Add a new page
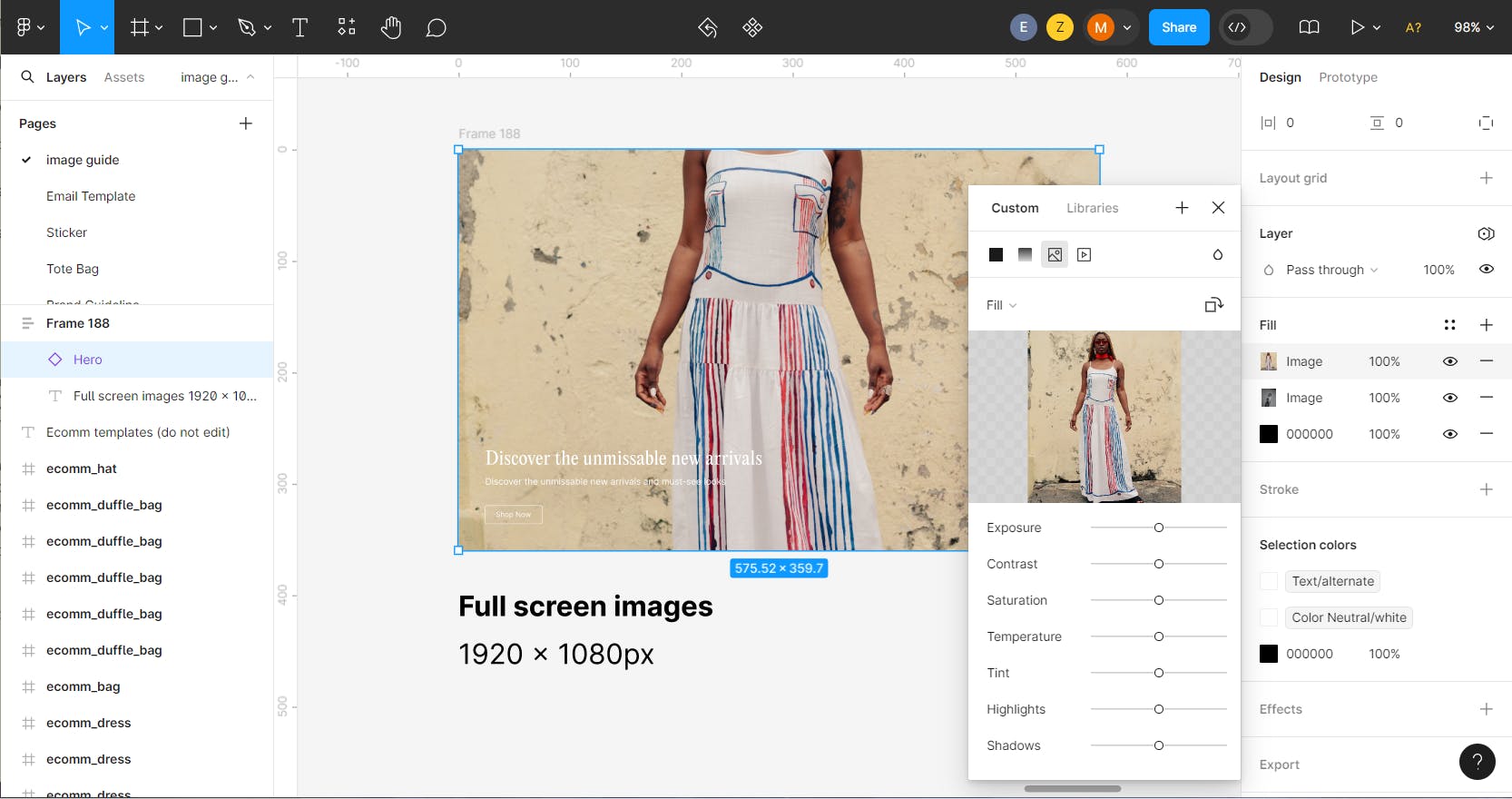This screenshot has width=1512, height=799. pos(246,123)
